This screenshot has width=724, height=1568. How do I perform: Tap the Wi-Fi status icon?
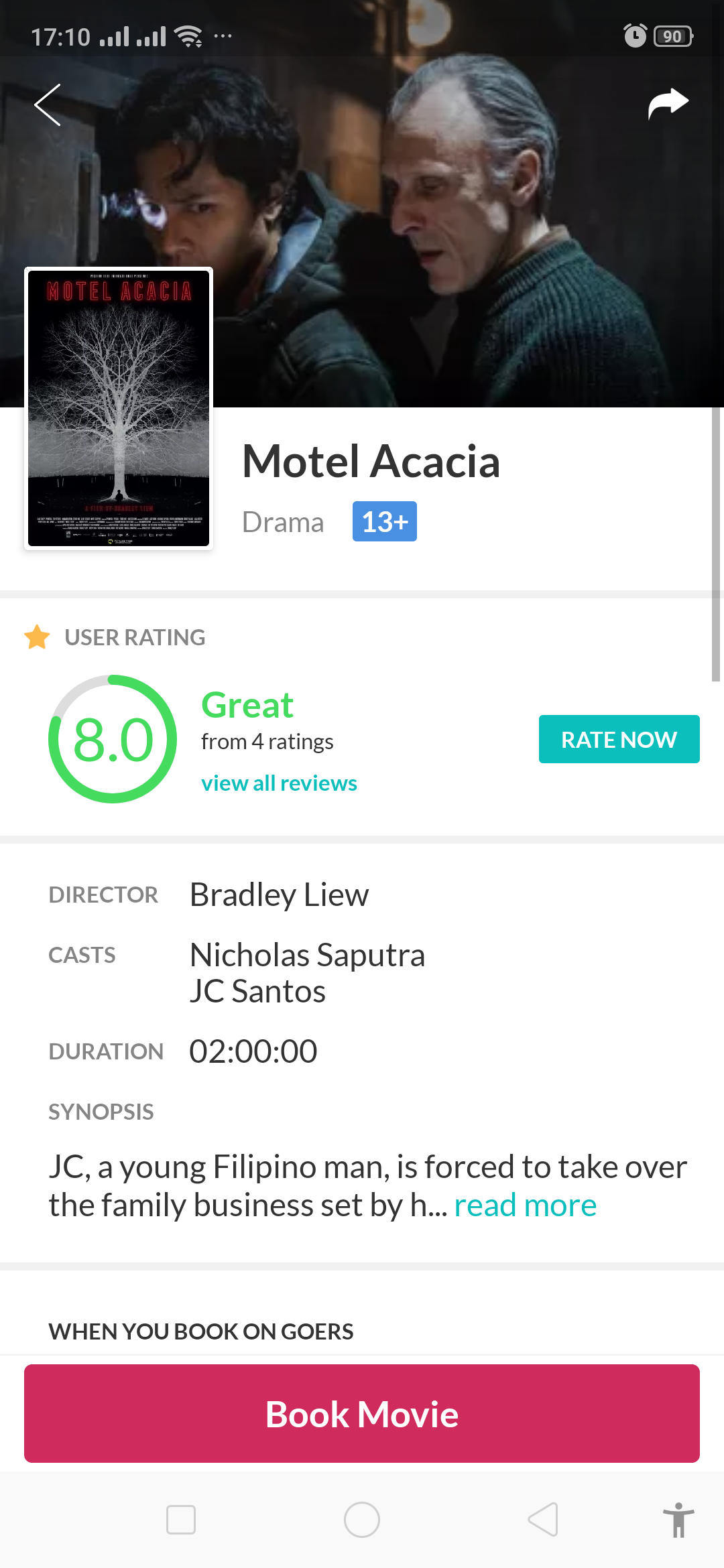[188, 36]
